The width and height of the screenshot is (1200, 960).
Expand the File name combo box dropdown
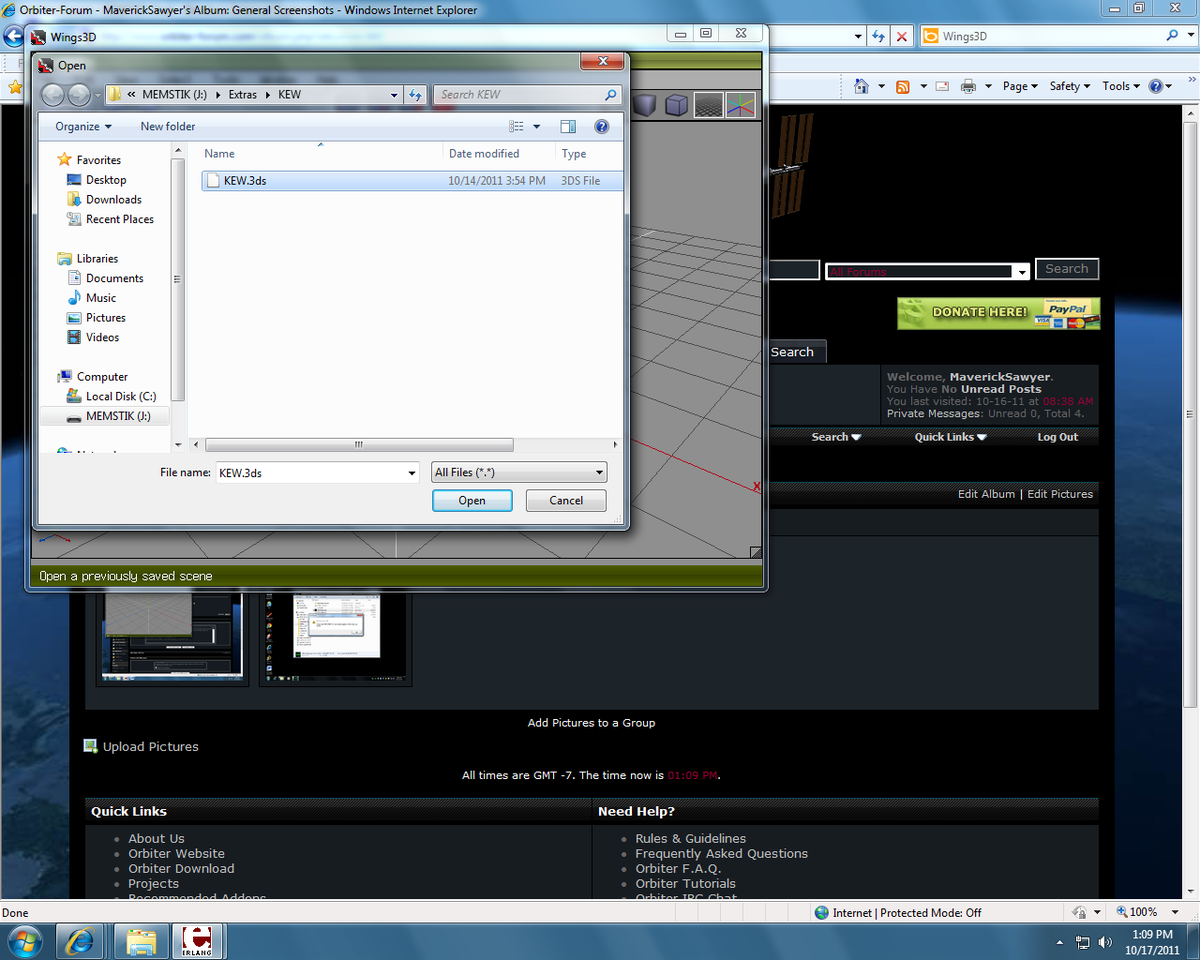click(411, 473)
